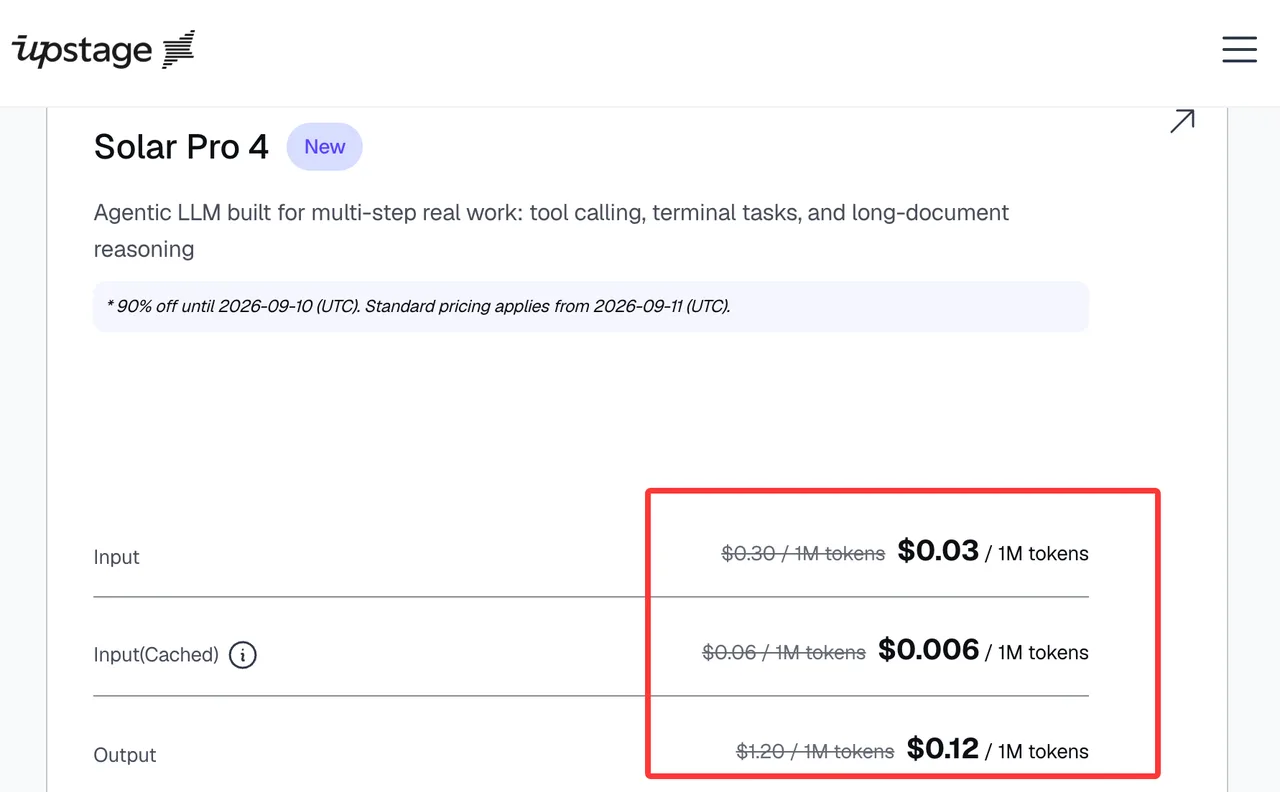The width and height of the screenshot is (1280, 792).
Task: Click the New badge beside Solar Pro 4
Action: (x=325, y=147)
